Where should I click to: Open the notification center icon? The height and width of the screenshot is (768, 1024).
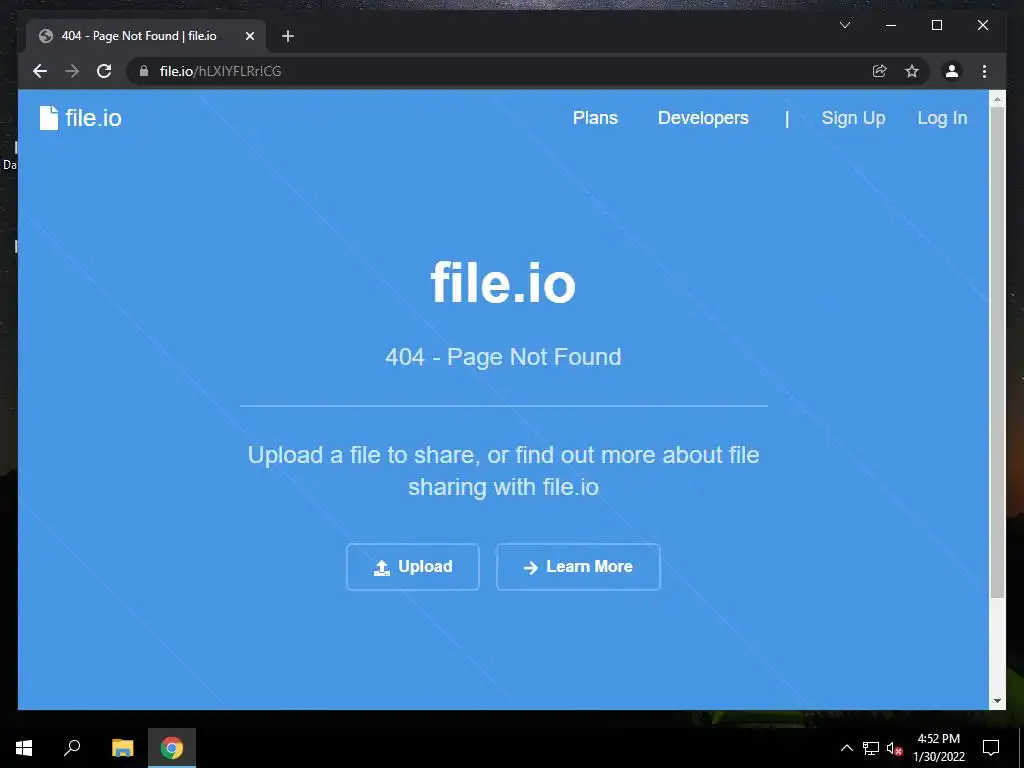click(x=991, y=748)
